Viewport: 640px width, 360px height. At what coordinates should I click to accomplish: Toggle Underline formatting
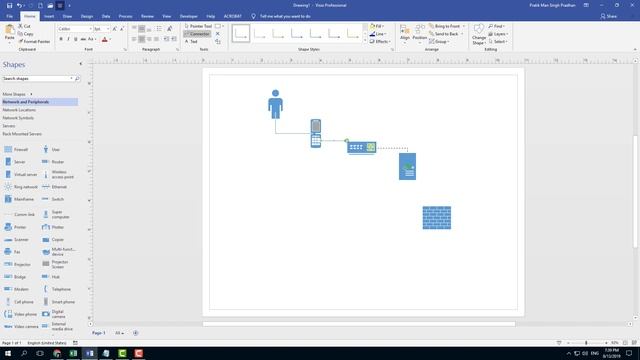pos(76,39)
